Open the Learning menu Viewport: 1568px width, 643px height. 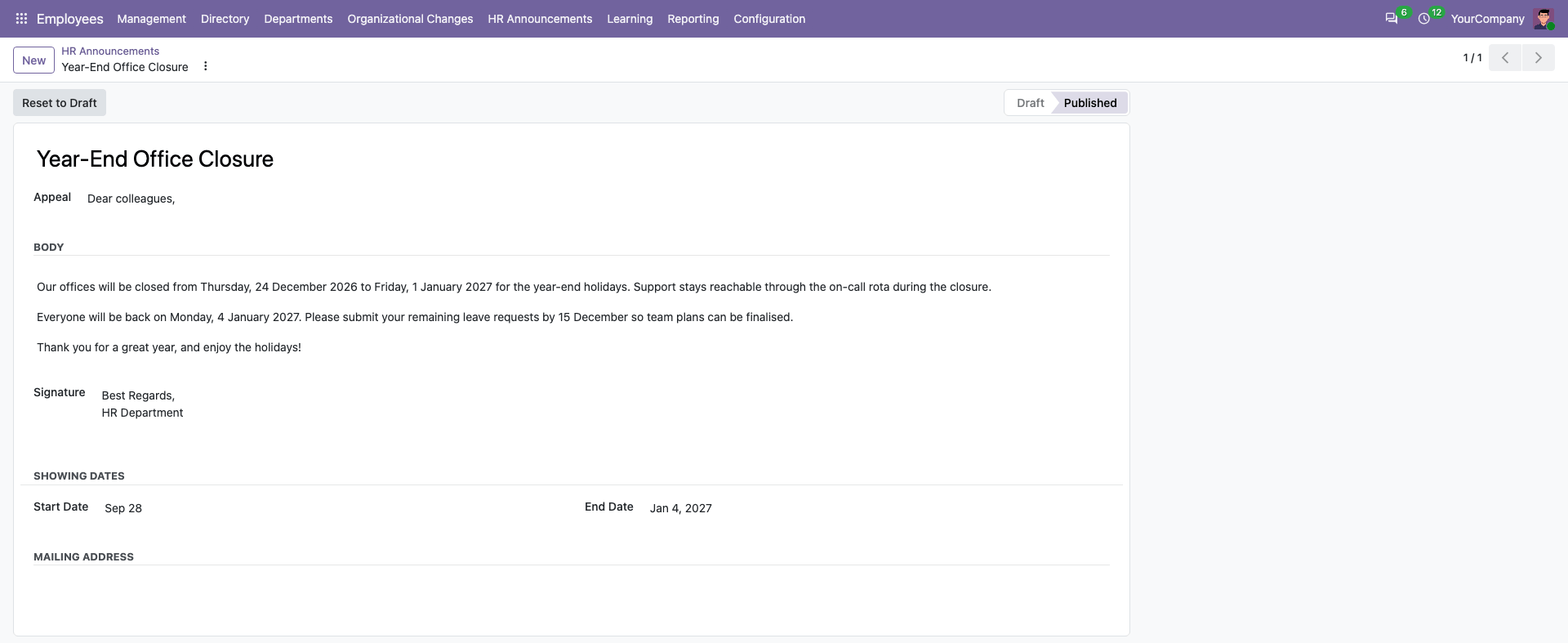pyautogui.click(x=630, y=19)
